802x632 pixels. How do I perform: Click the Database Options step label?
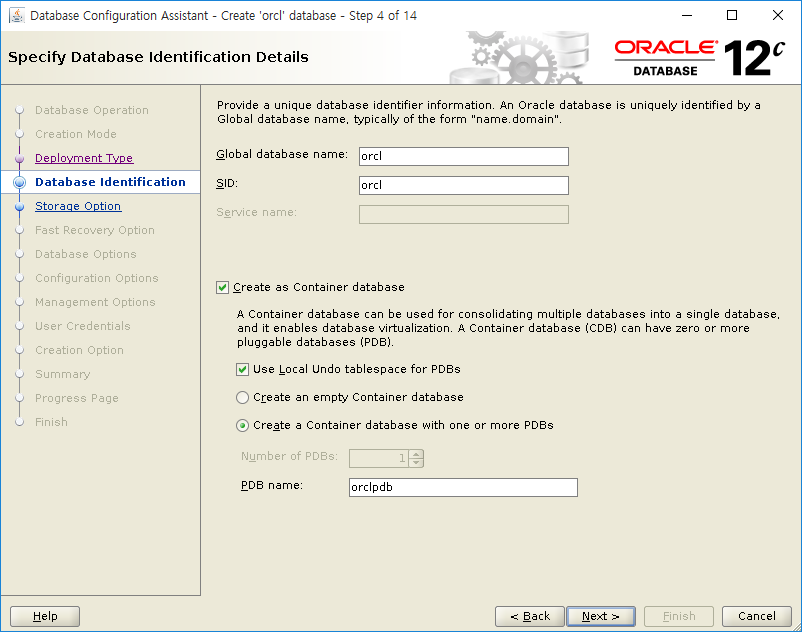(85, 254)
